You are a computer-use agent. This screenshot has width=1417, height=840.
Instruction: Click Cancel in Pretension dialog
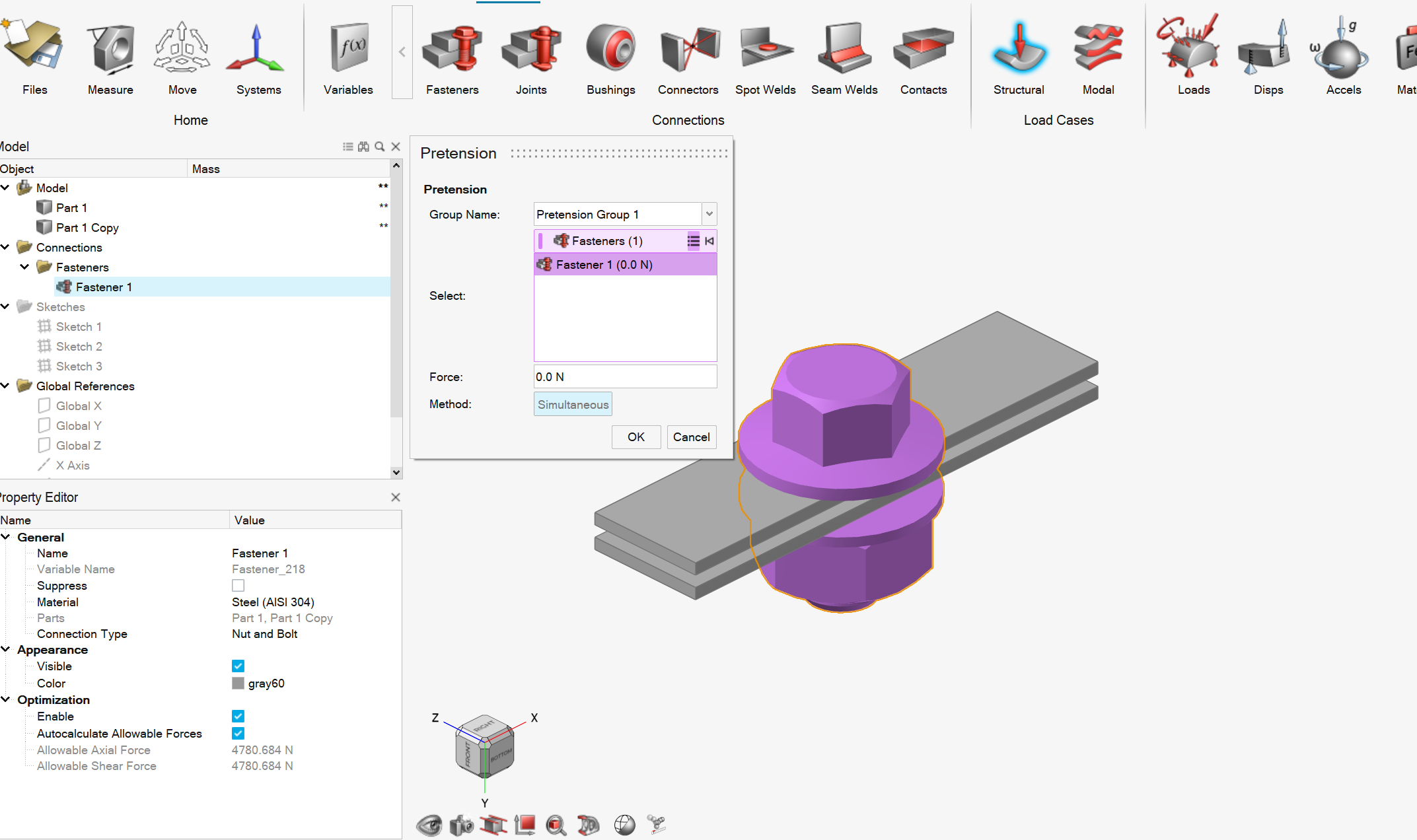pyautogui.click(x=692, y=437)
